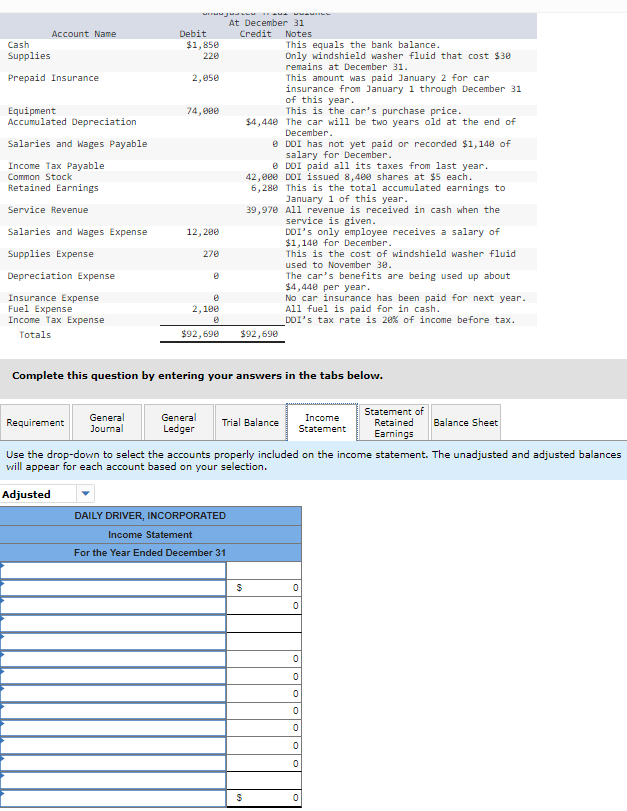This screenshot has height=811, width=627.
Task: Click the Income Statement title header
Action: [150, 534]
